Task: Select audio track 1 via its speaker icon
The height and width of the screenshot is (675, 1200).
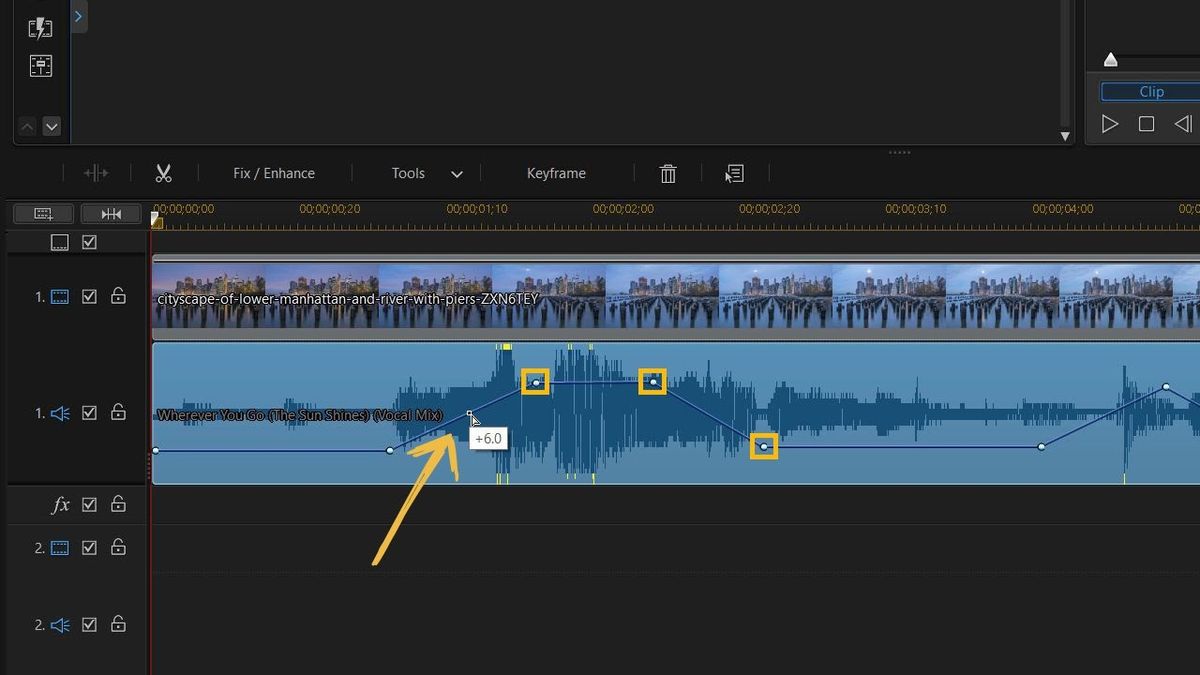Action: click(59, 412)
